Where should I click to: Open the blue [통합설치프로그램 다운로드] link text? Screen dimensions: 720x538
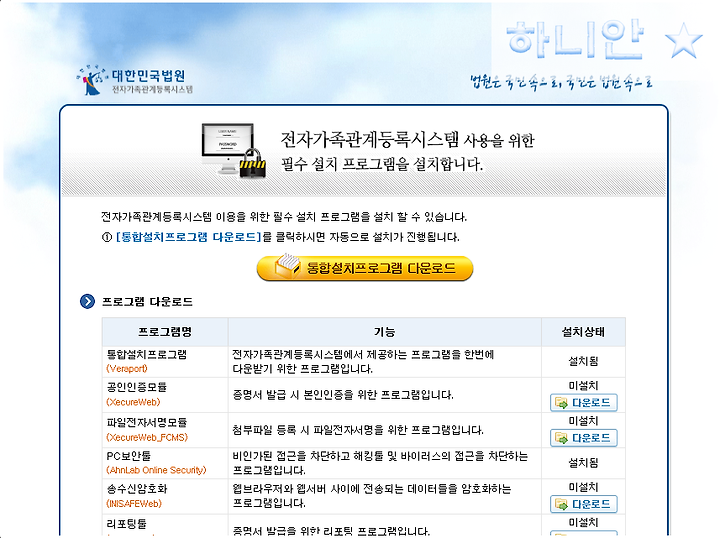(189, 237)
